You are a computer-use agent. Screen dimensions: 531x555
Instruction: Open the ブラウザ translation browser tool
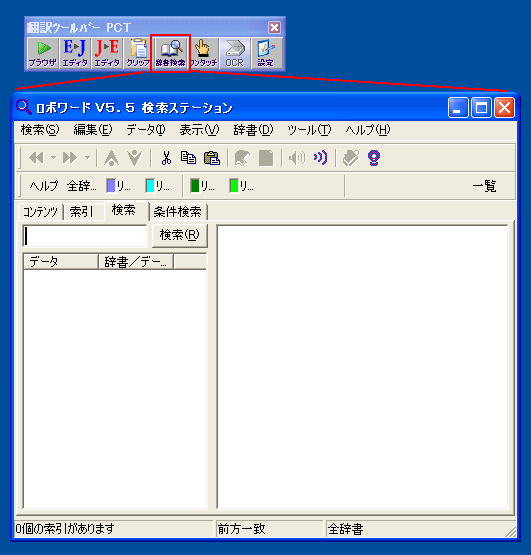(x=43, y=53)
